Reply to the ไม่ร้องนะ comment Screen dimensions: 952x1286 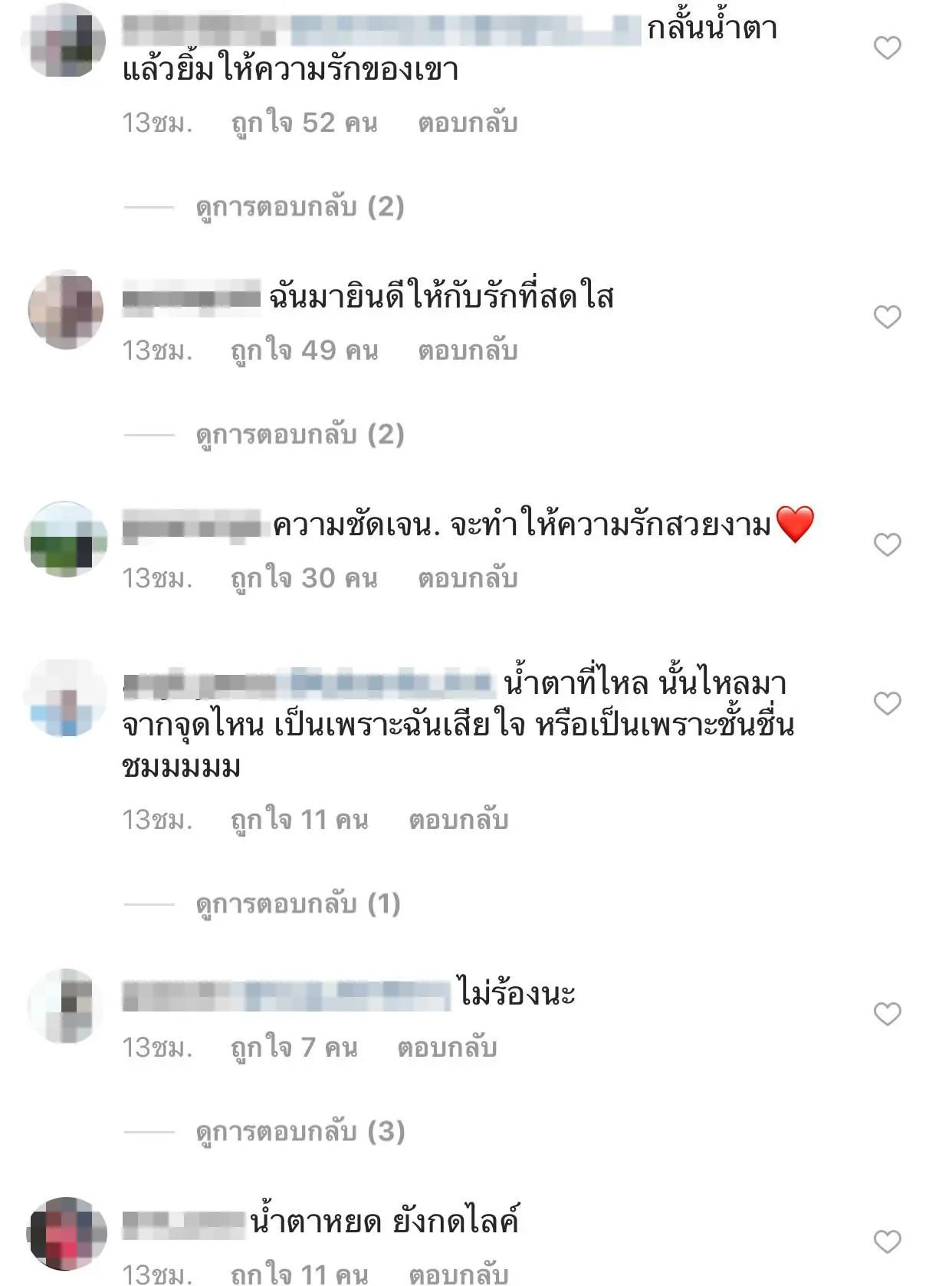(x=447, y=1048)
